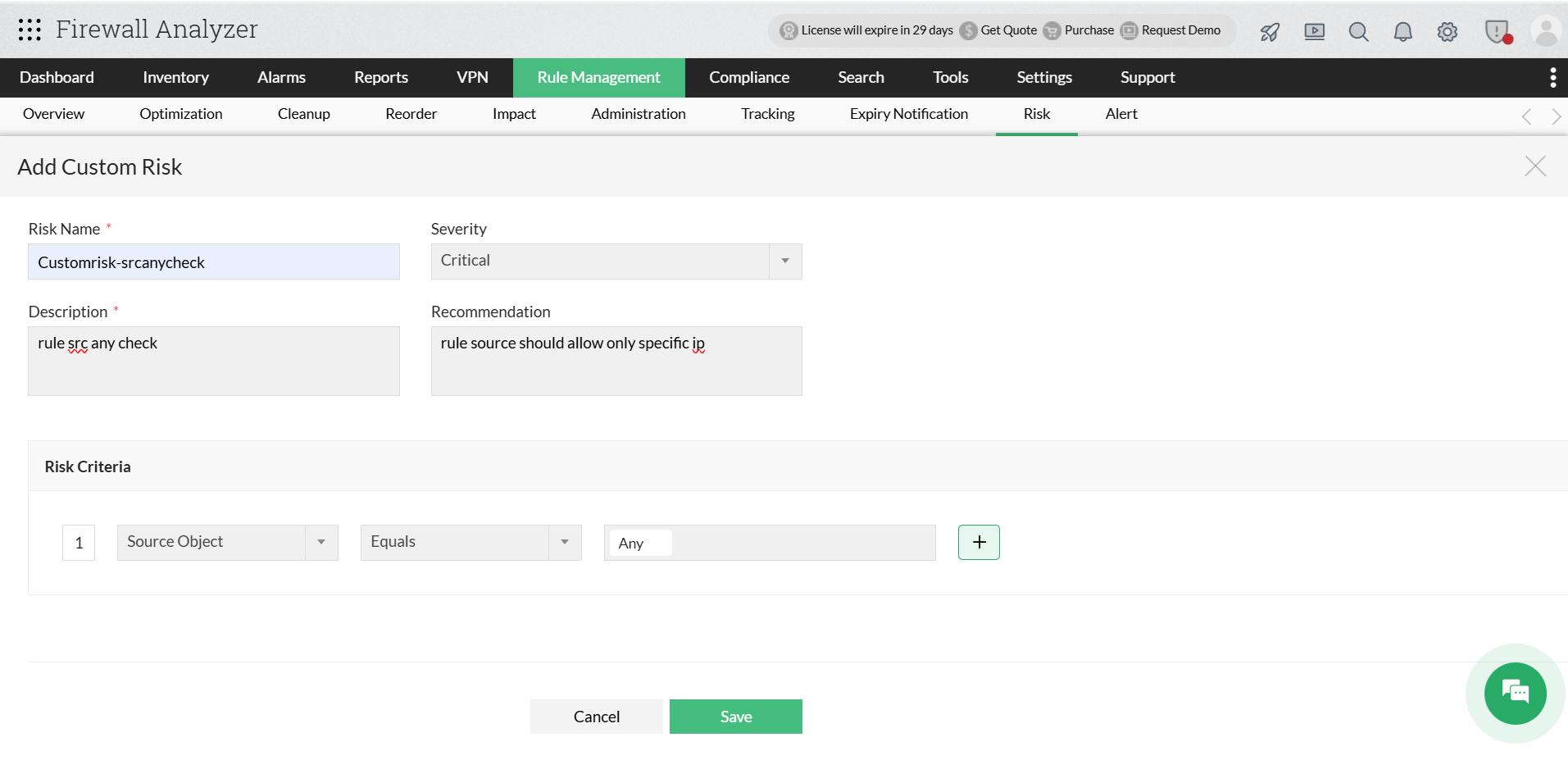Switch to the Reorder sub-tab
Image resolution: width=1568 pixels, height=760 pixels.
(x=411, y=114)
